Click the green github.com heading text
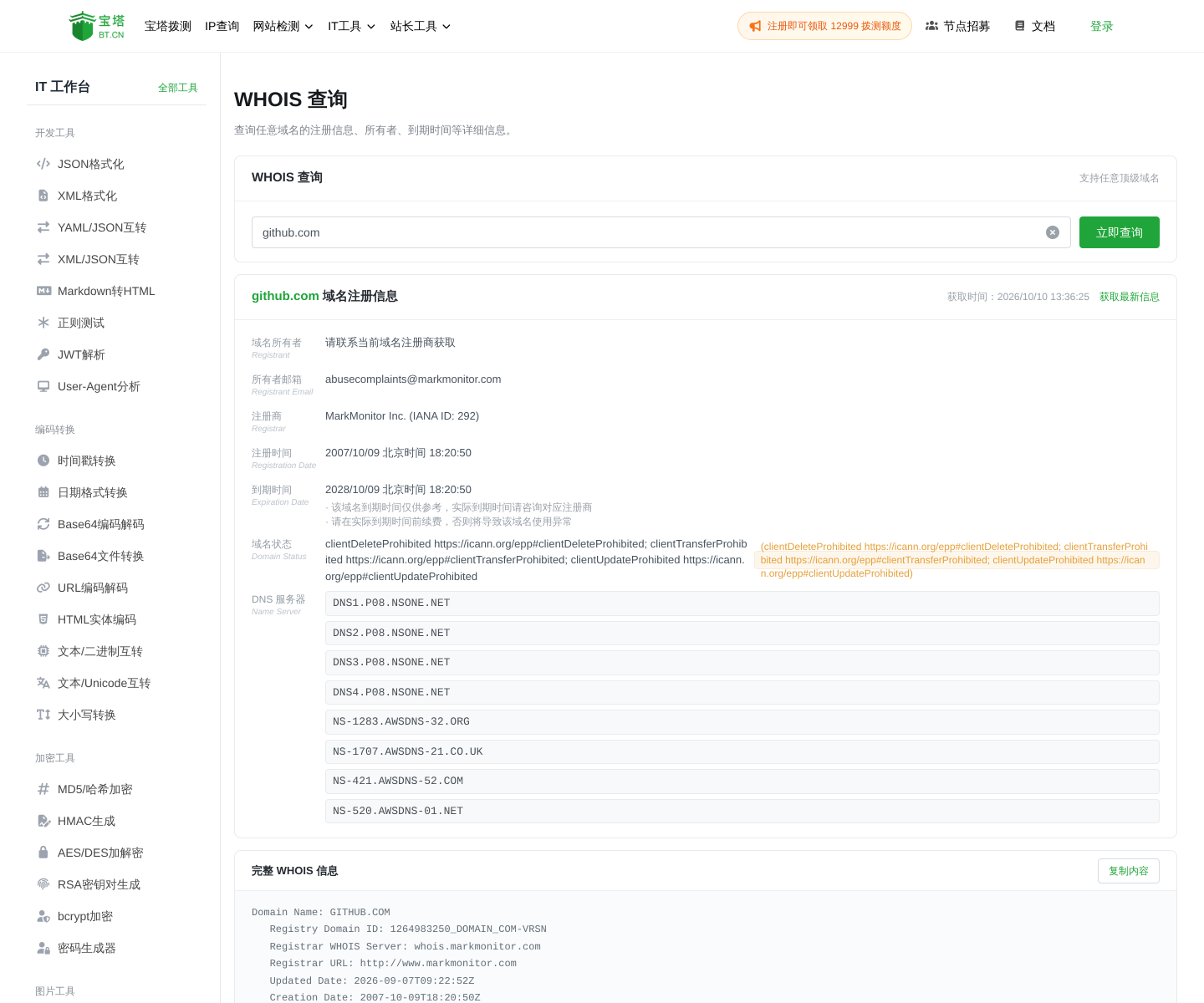The image size is (1204, 1003). click(x=285, y=296)
